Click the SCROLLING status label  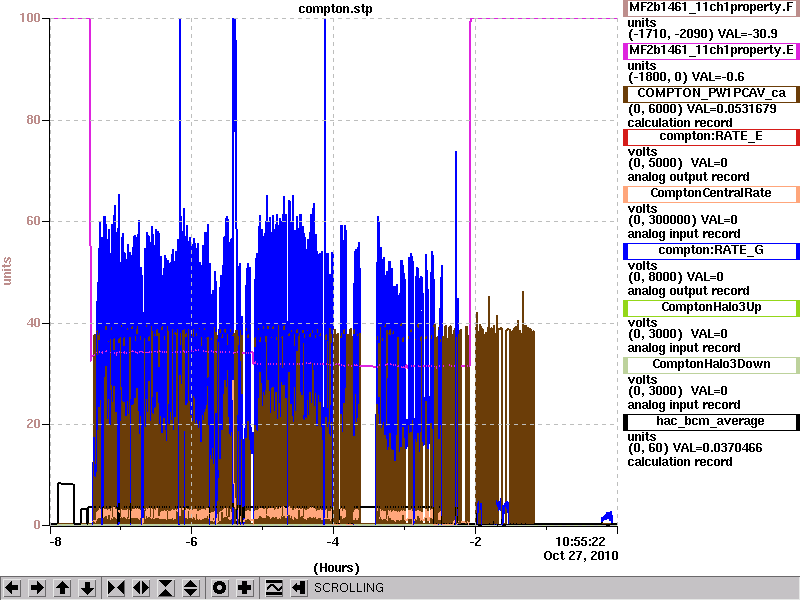pos(348,588)
